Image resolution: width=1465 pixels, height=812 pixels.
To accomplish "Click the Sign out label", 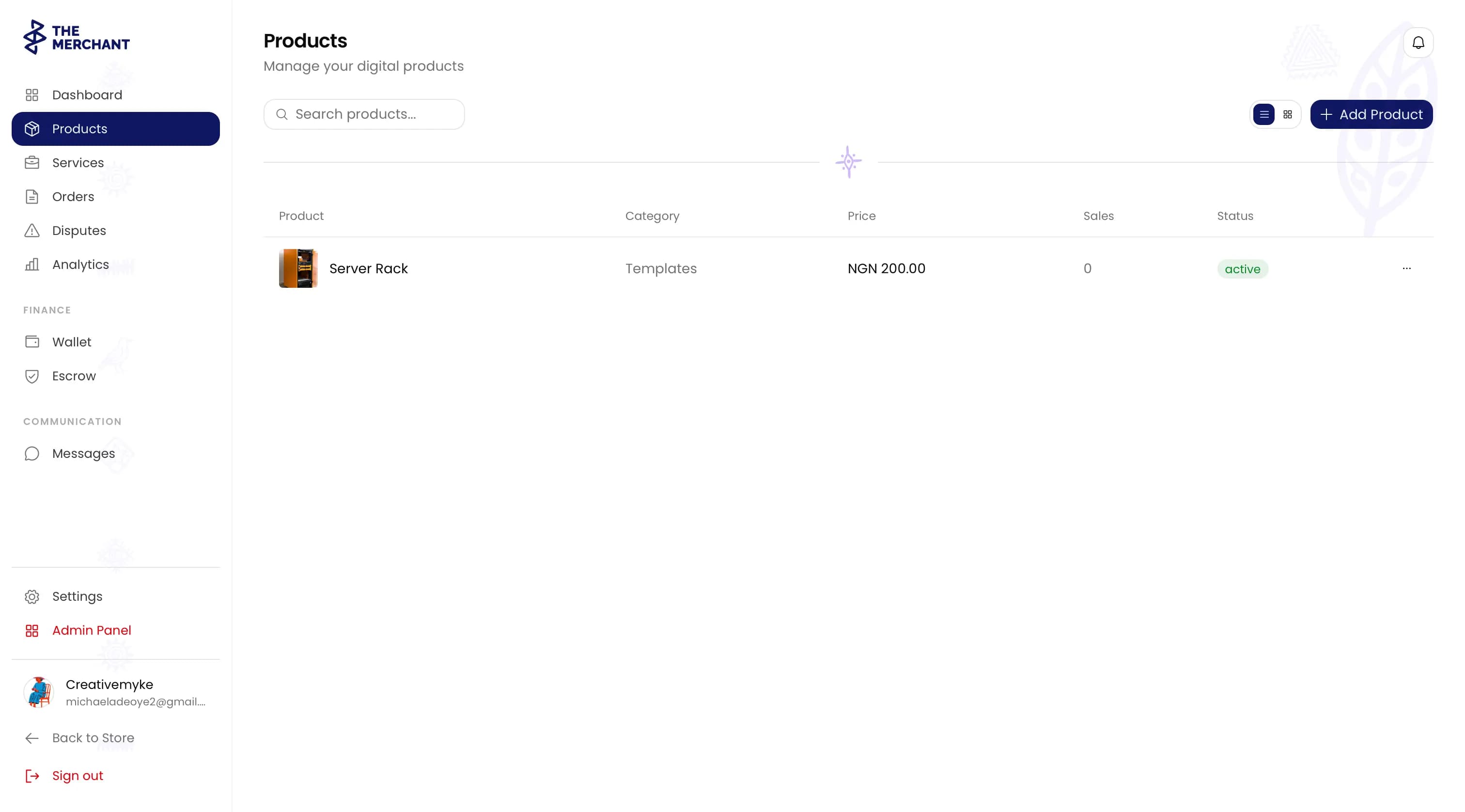I will pos(78,776).
